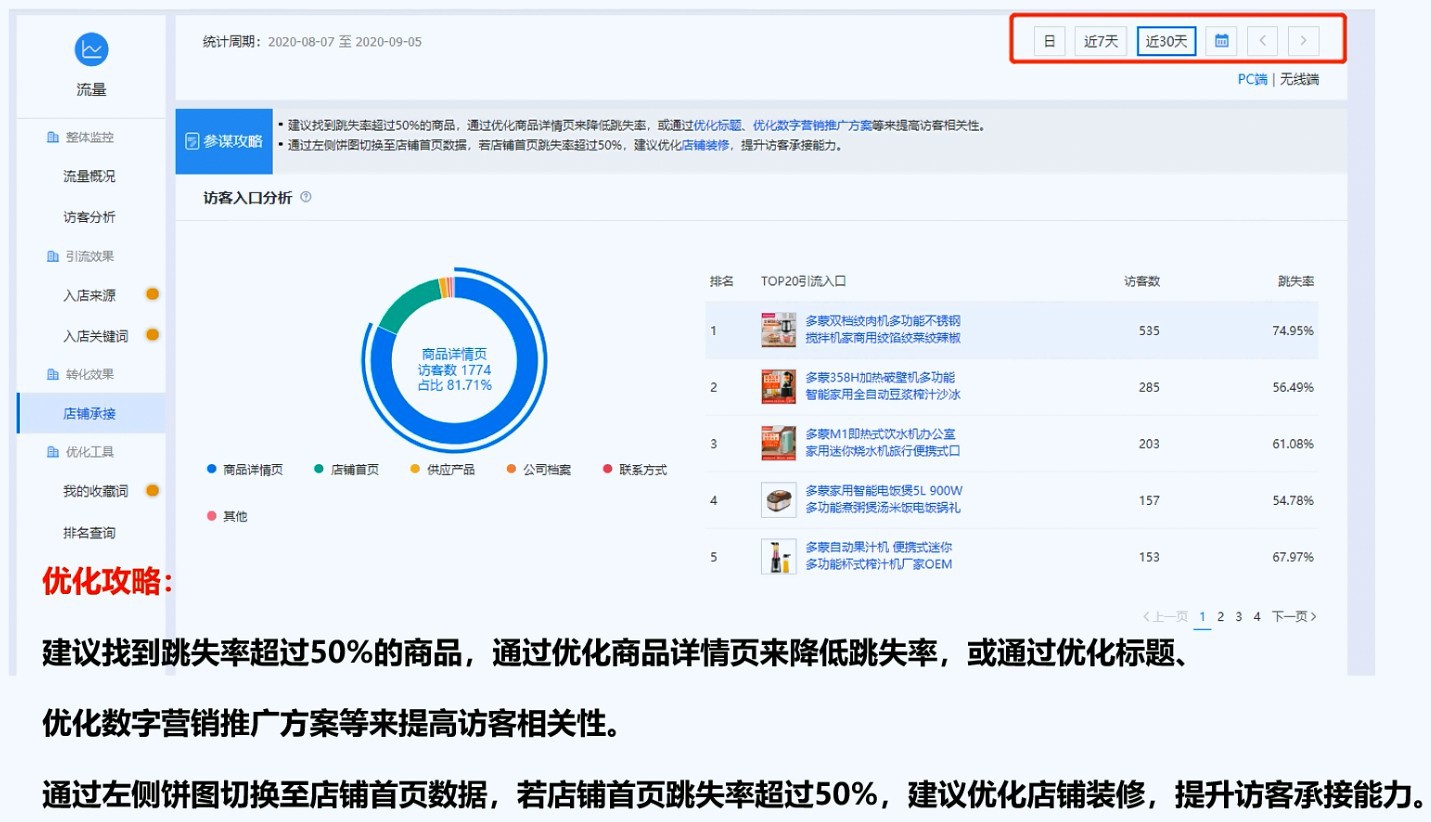Open thumbnail of 多蒙双档绞肉机 product
The width and height of the screenshot is (1431, 822).
pyautogui.click(x=778, y=330)
